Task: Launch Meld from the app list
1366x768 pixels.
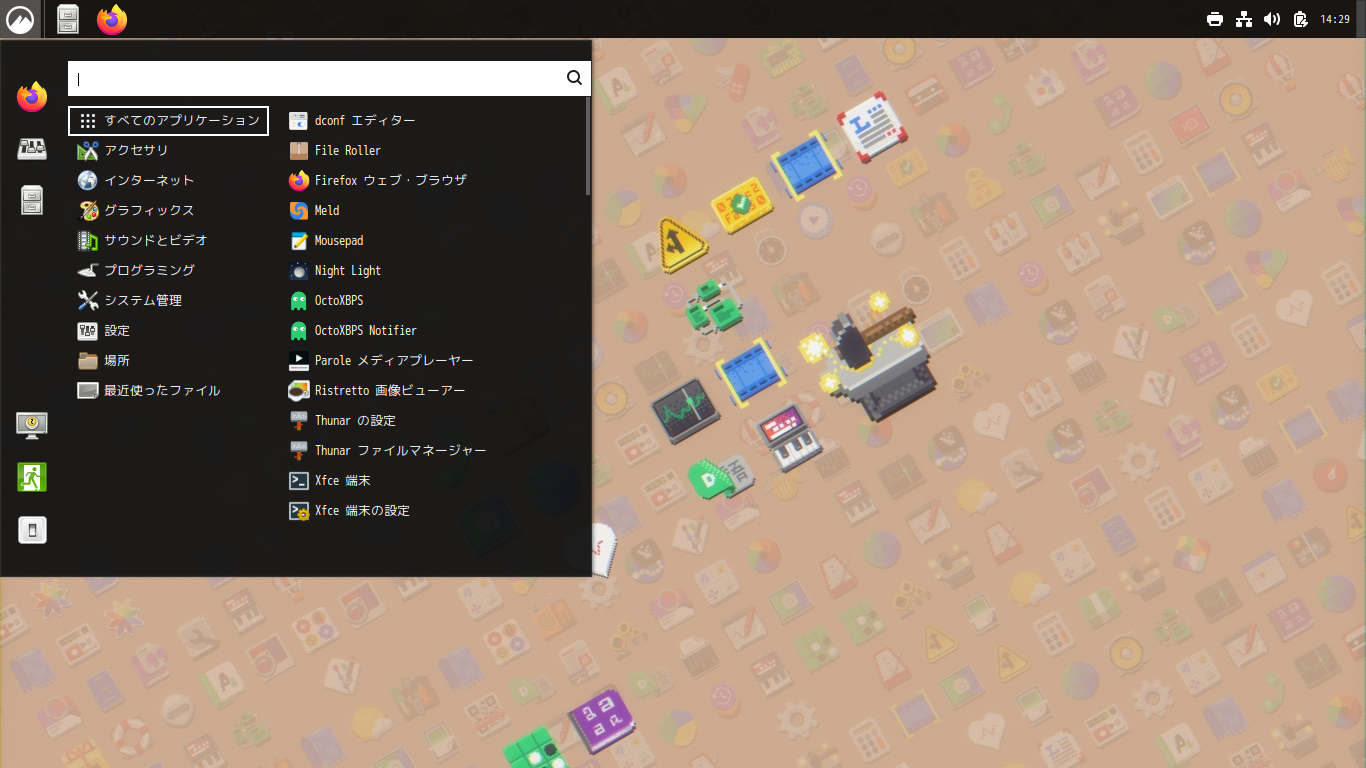Action: [x=432, y=210]
